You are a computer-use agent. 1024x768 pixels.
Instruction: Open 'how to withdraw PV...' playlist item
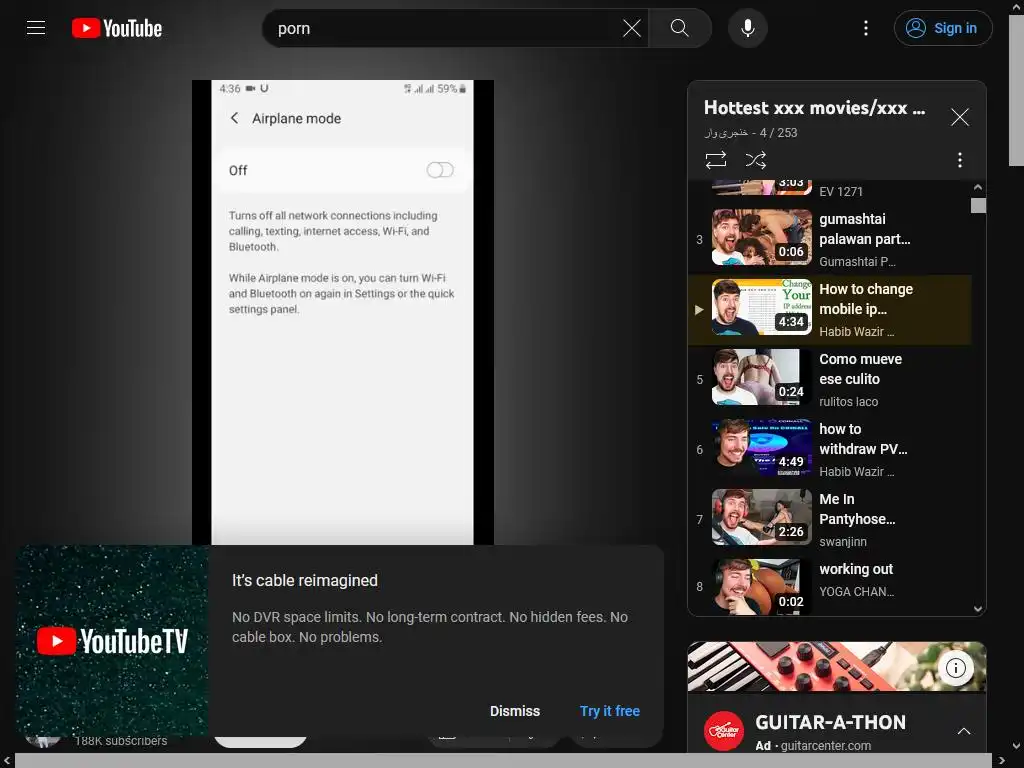tap(829, 449)
